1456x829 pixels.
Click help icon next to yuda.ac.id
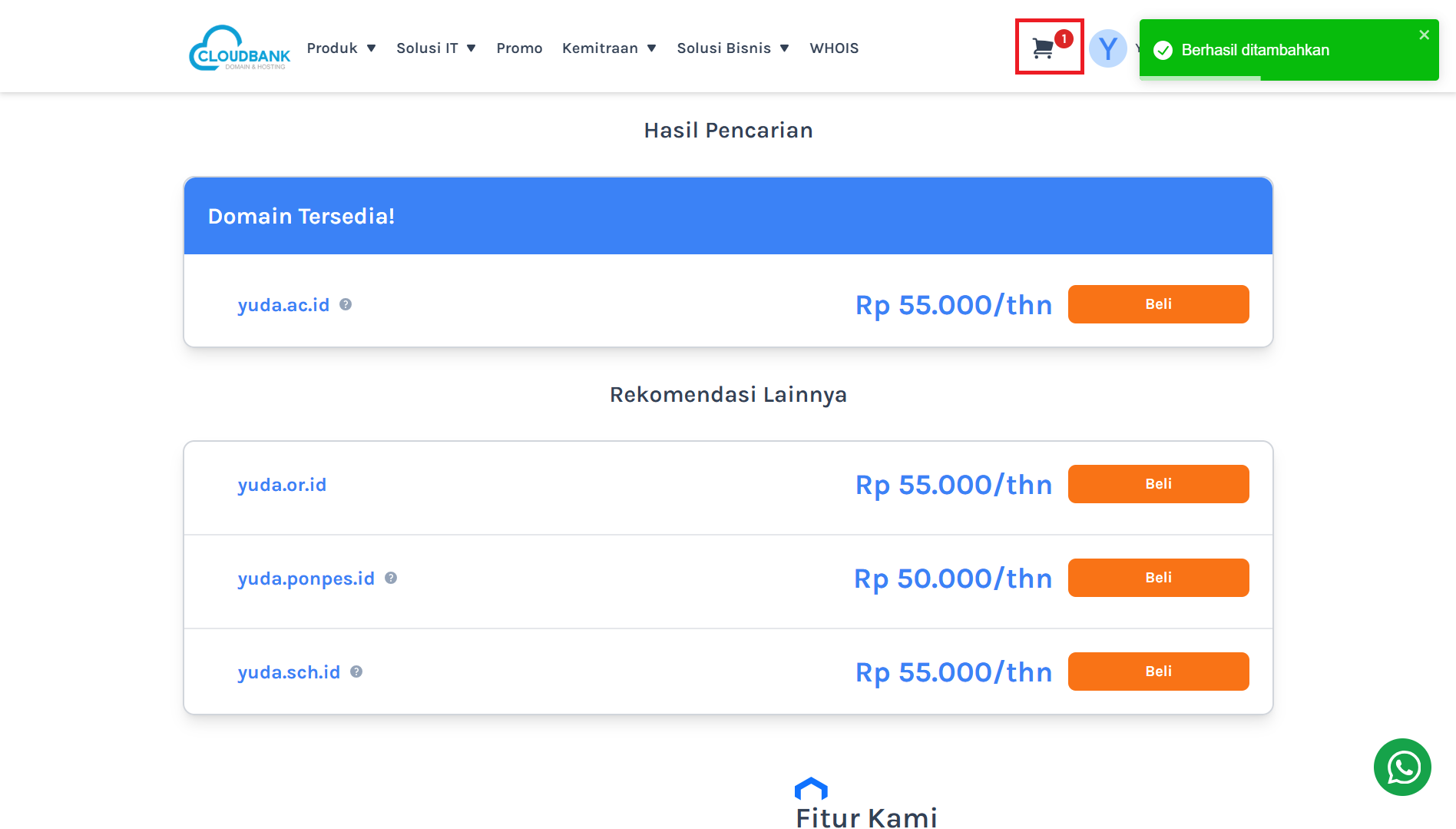(346, 304)
